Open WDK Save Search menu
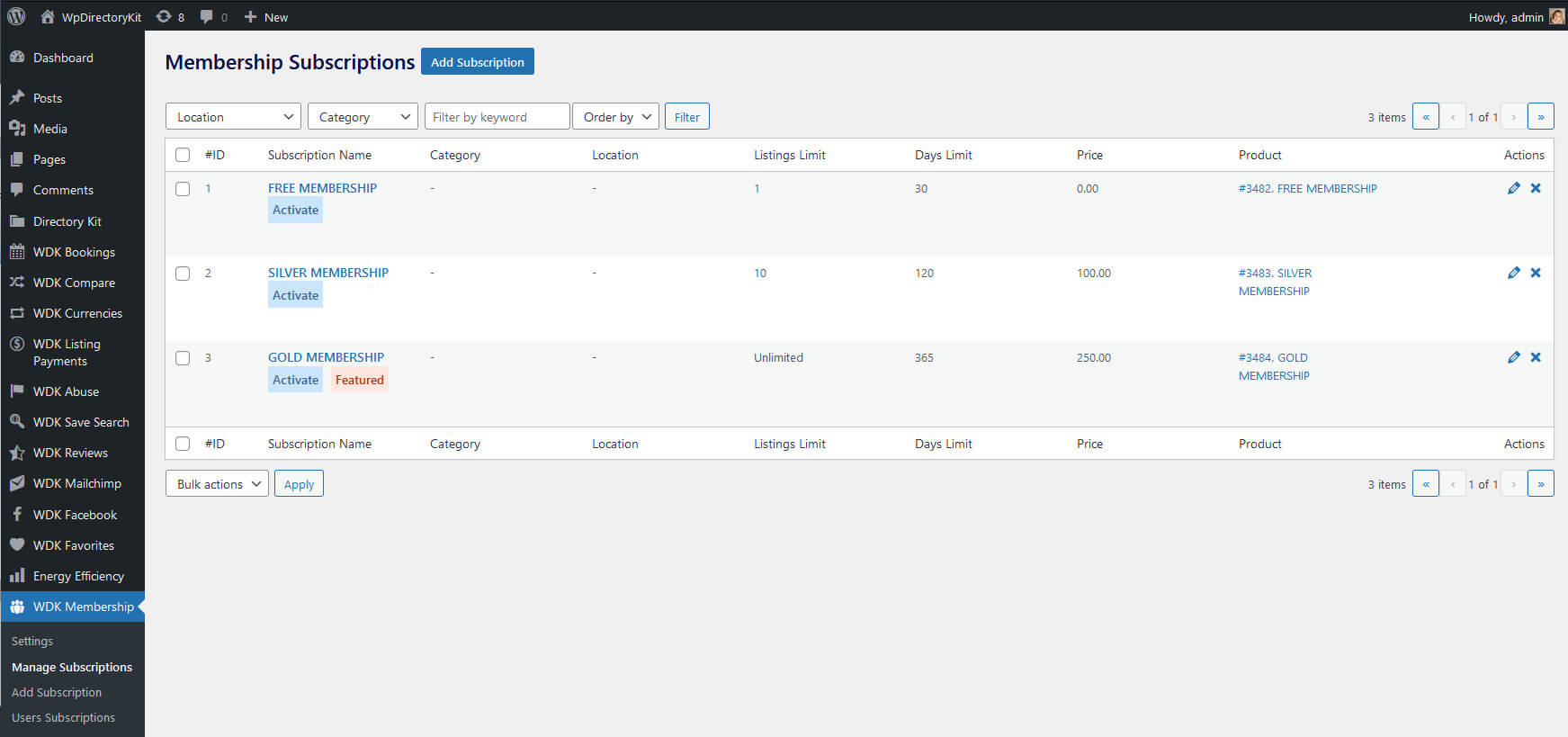The height and width of the screenshot is (737, 1568). point(72,422)
